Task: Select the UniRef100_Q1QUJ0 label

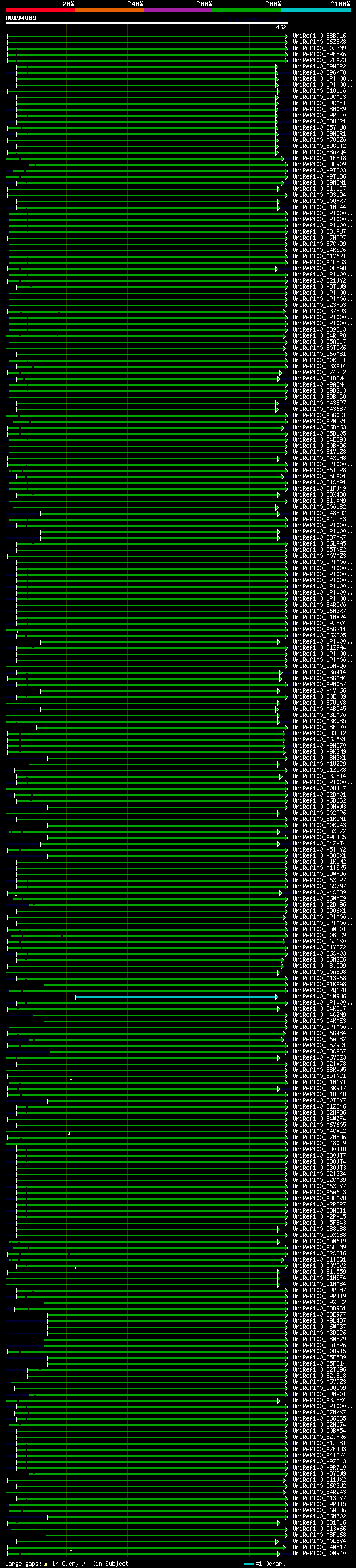Action: pos(319,91)
